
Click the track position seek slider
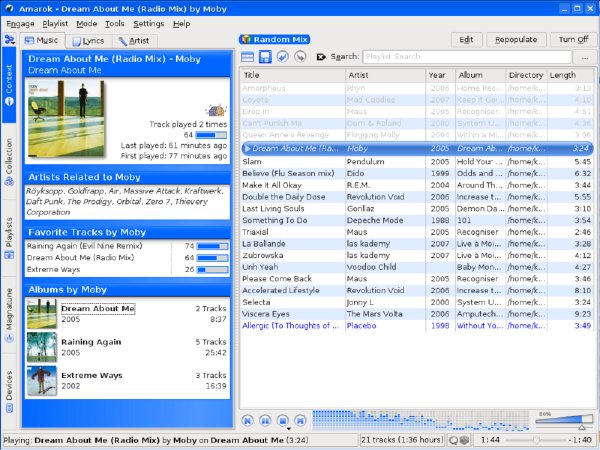tap(535, 440)
